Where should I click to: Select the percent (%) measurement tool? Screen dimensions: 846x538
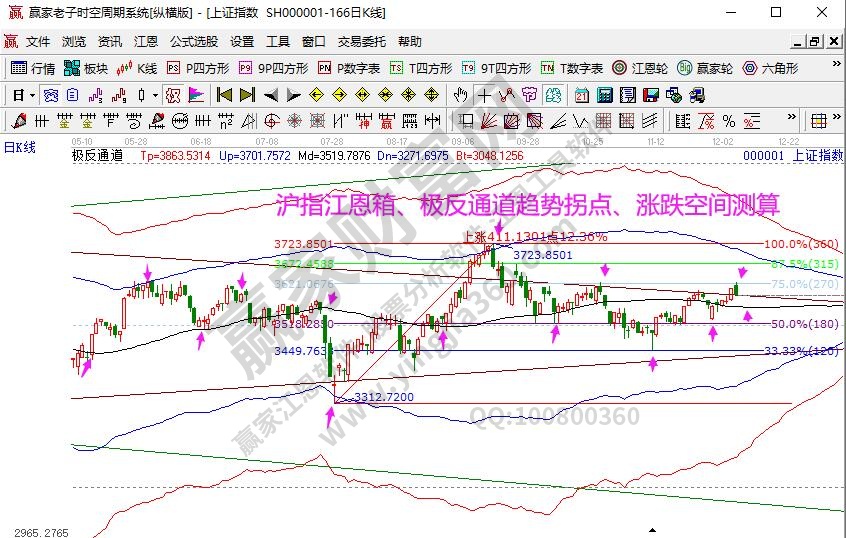[x=728, y=121]
